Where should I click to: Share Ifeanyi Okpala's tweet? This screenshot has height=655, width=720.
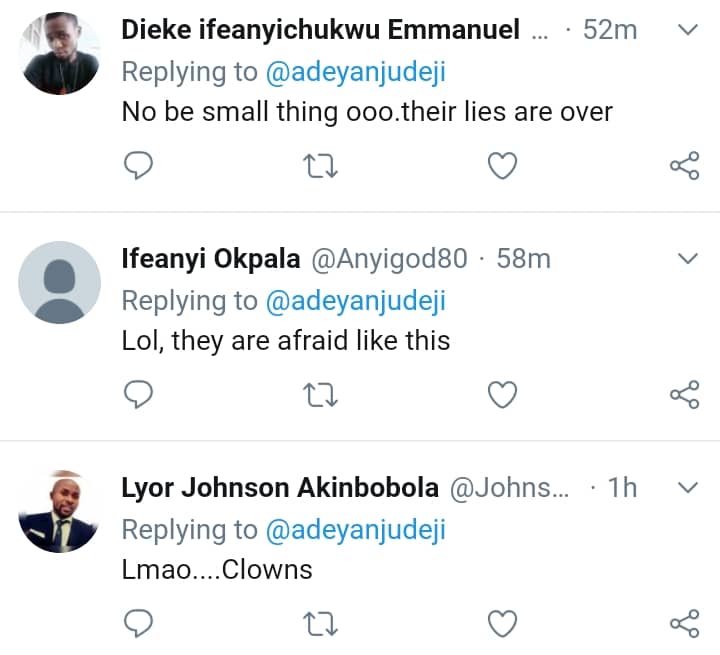pyautogui.click(x=683, y=395)
